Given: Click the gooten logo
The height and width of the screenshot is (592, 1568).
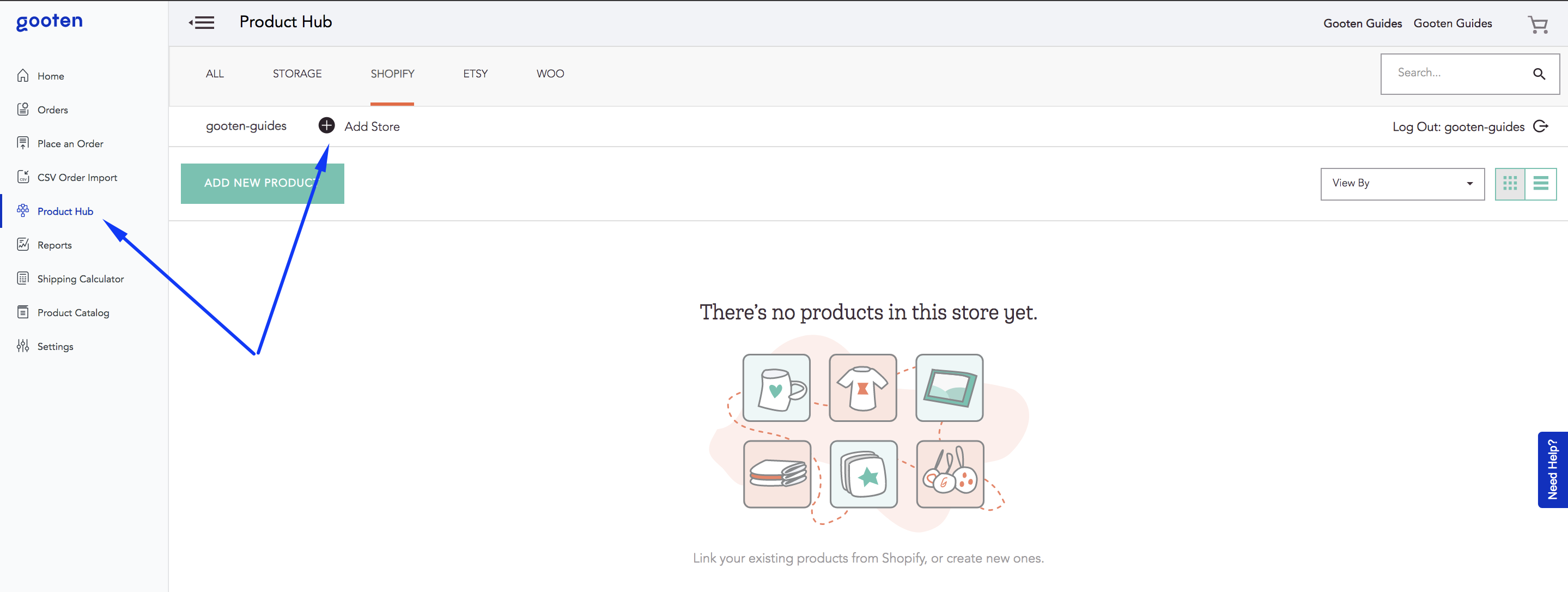Looking at the screenshot, I should point(49,22).
